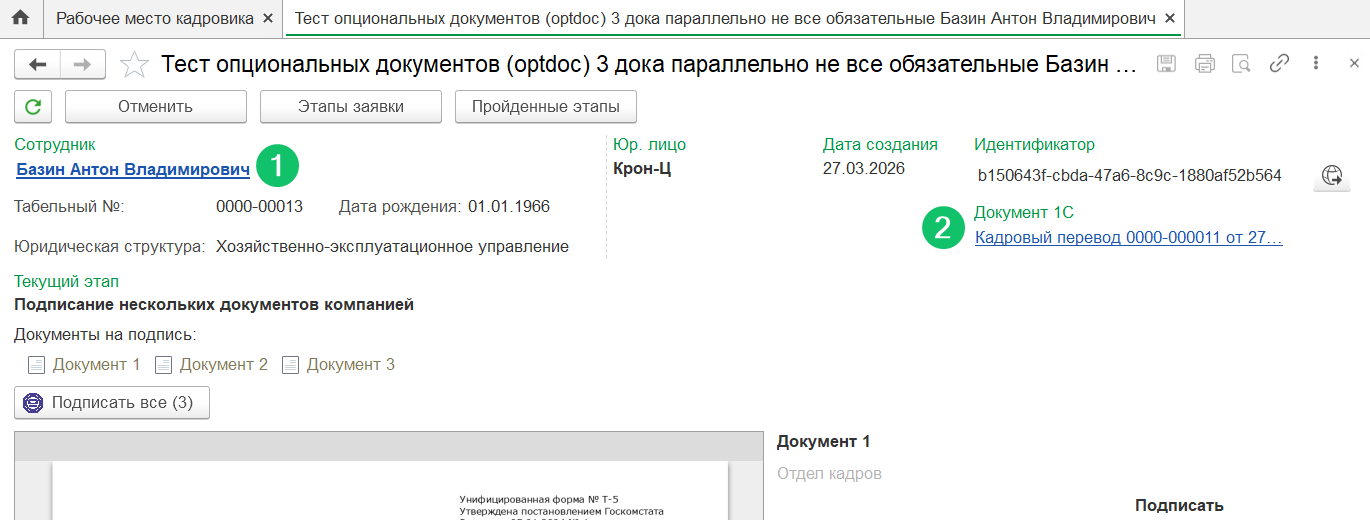Viewport: 1370px width, 520px height.
Task: Click Подписать все (3) button
Action: (x=112, y=402)
